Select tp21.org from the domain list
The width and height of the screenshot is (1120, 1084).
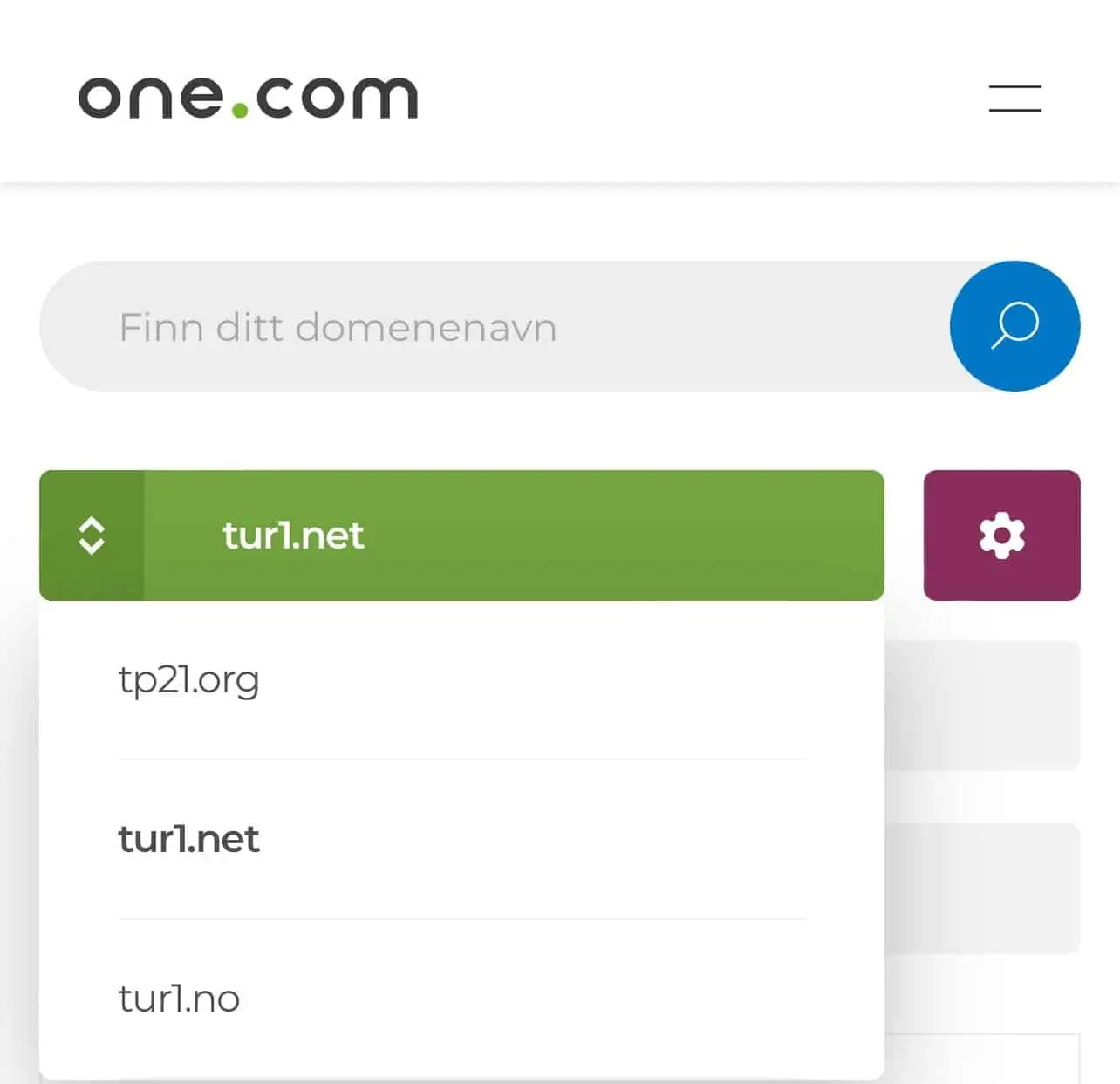point(189,679)
